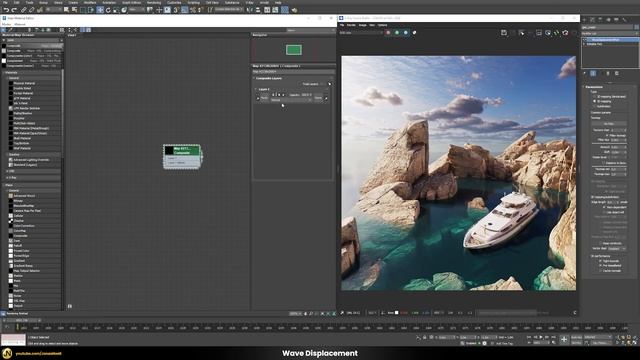Select Subdivision radio option

(x=595, y=106)
